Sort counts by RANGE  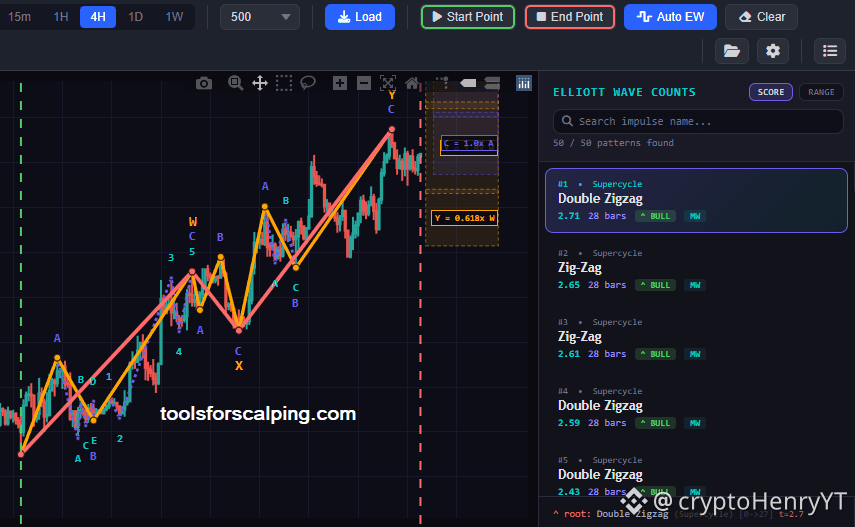click(x=821, y=92)
